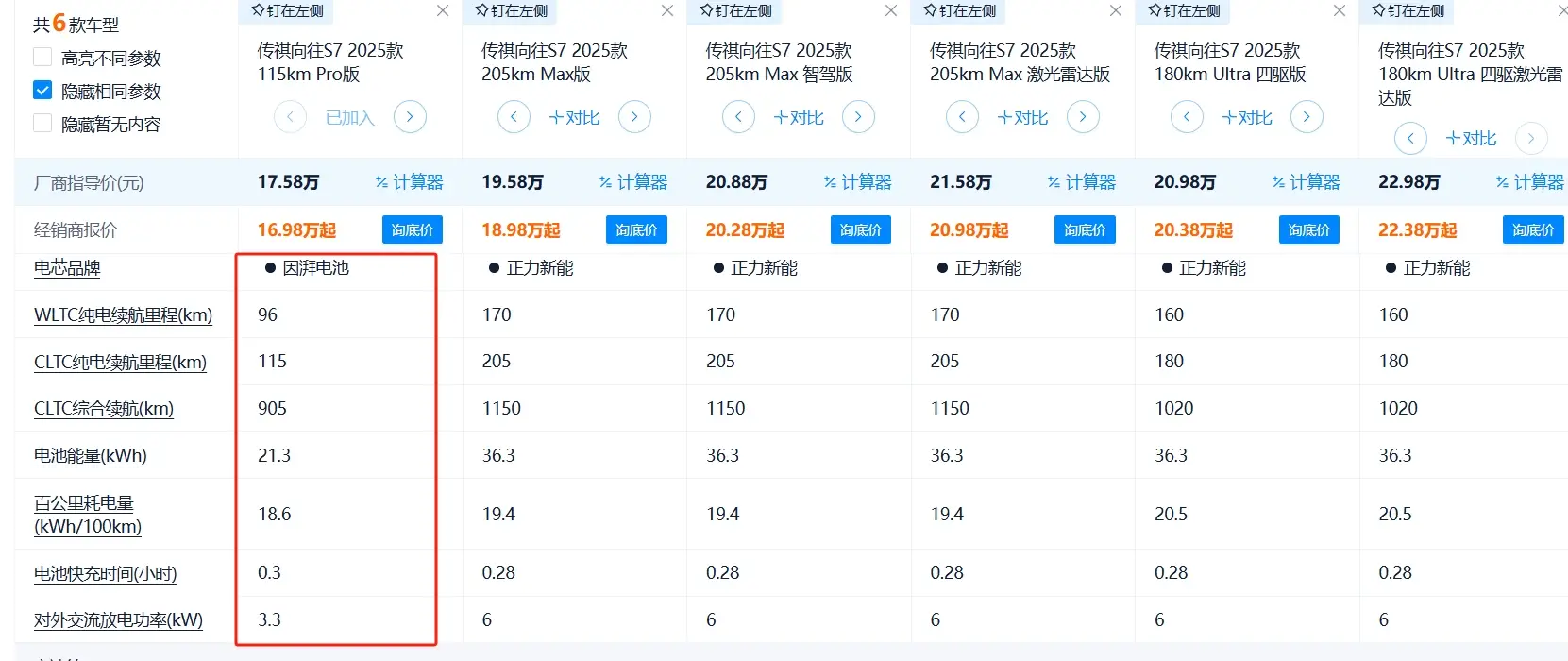Shift 180km Ultra 四驱版 column right

(1307, 117)
